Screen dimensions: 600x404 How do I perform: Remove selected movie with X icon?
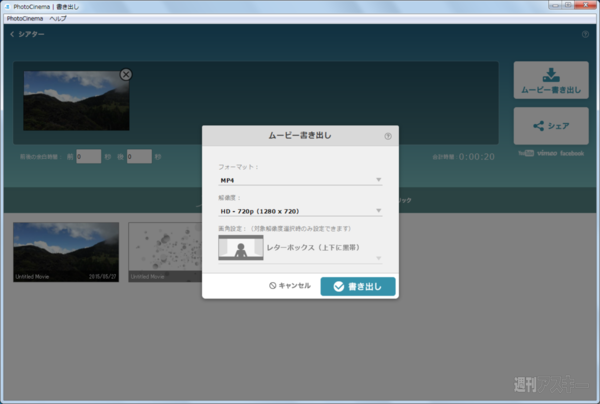pos(126,74)
